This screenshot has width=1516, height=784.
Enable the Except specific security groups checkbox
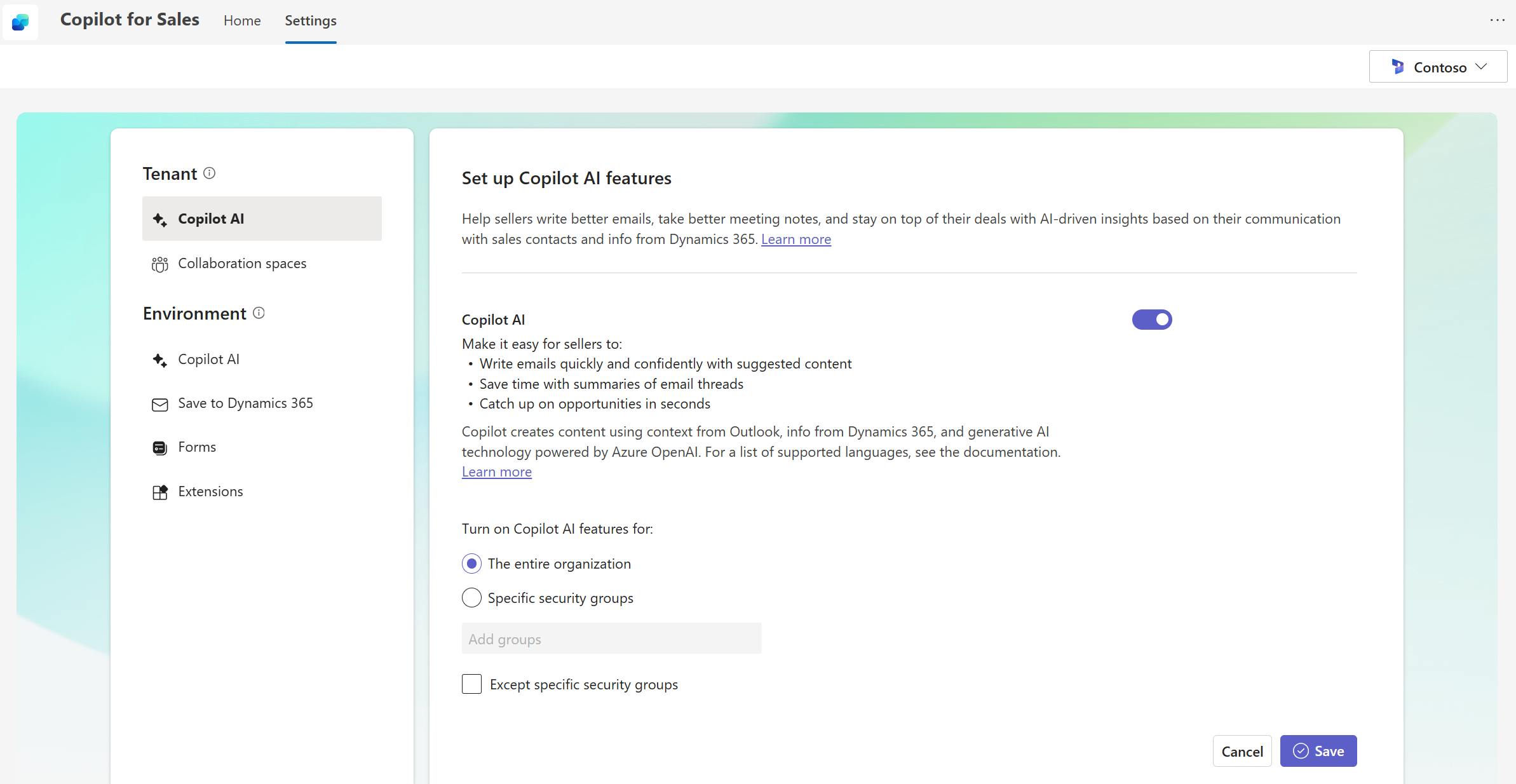(470, 684)
